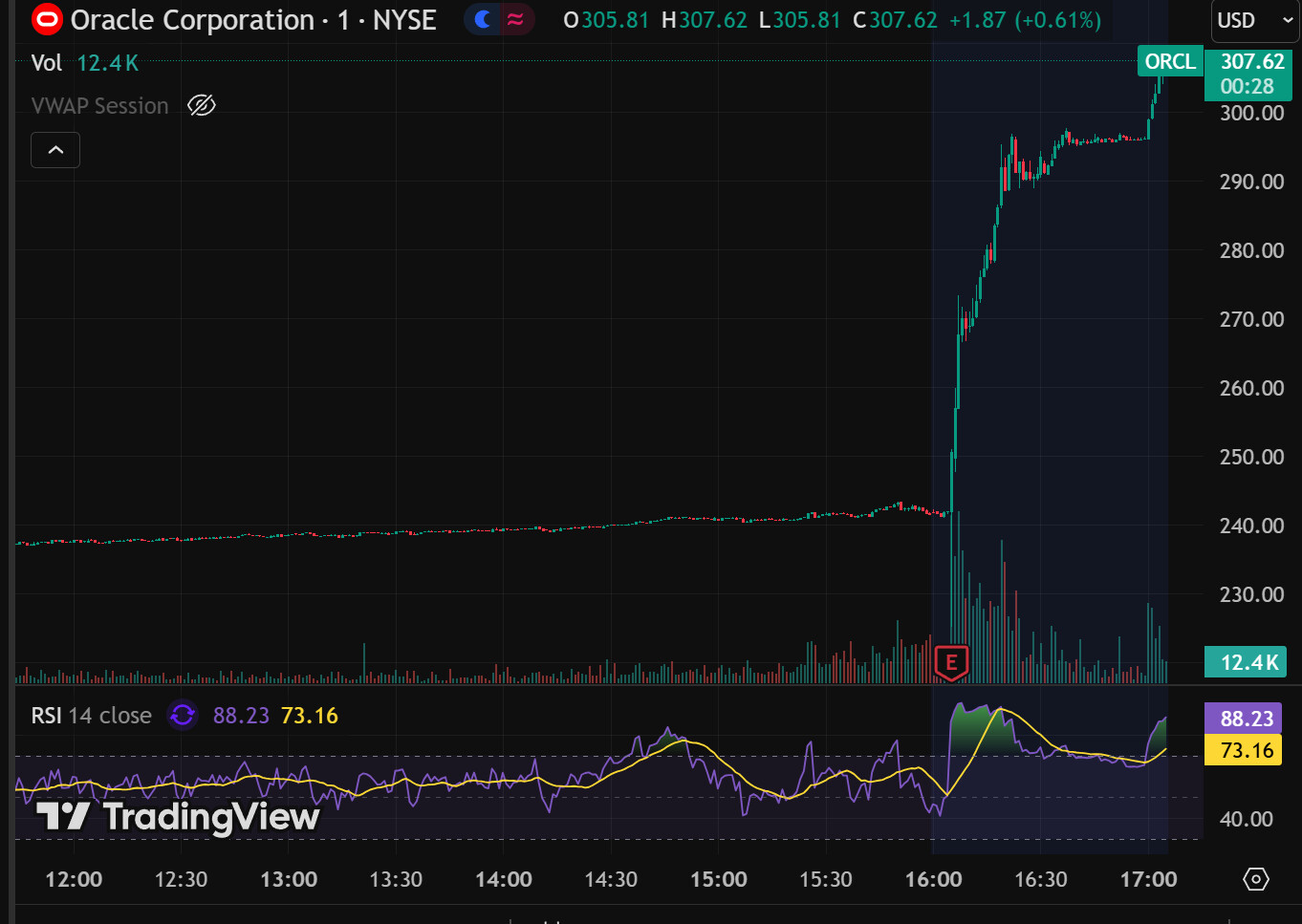Click the 230.00 price axis label

[x=1251, y=594]
